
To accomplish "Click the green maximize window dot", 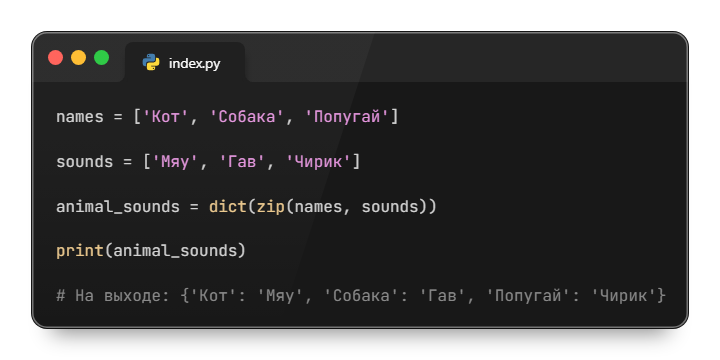I will click(x=101, y=58).
